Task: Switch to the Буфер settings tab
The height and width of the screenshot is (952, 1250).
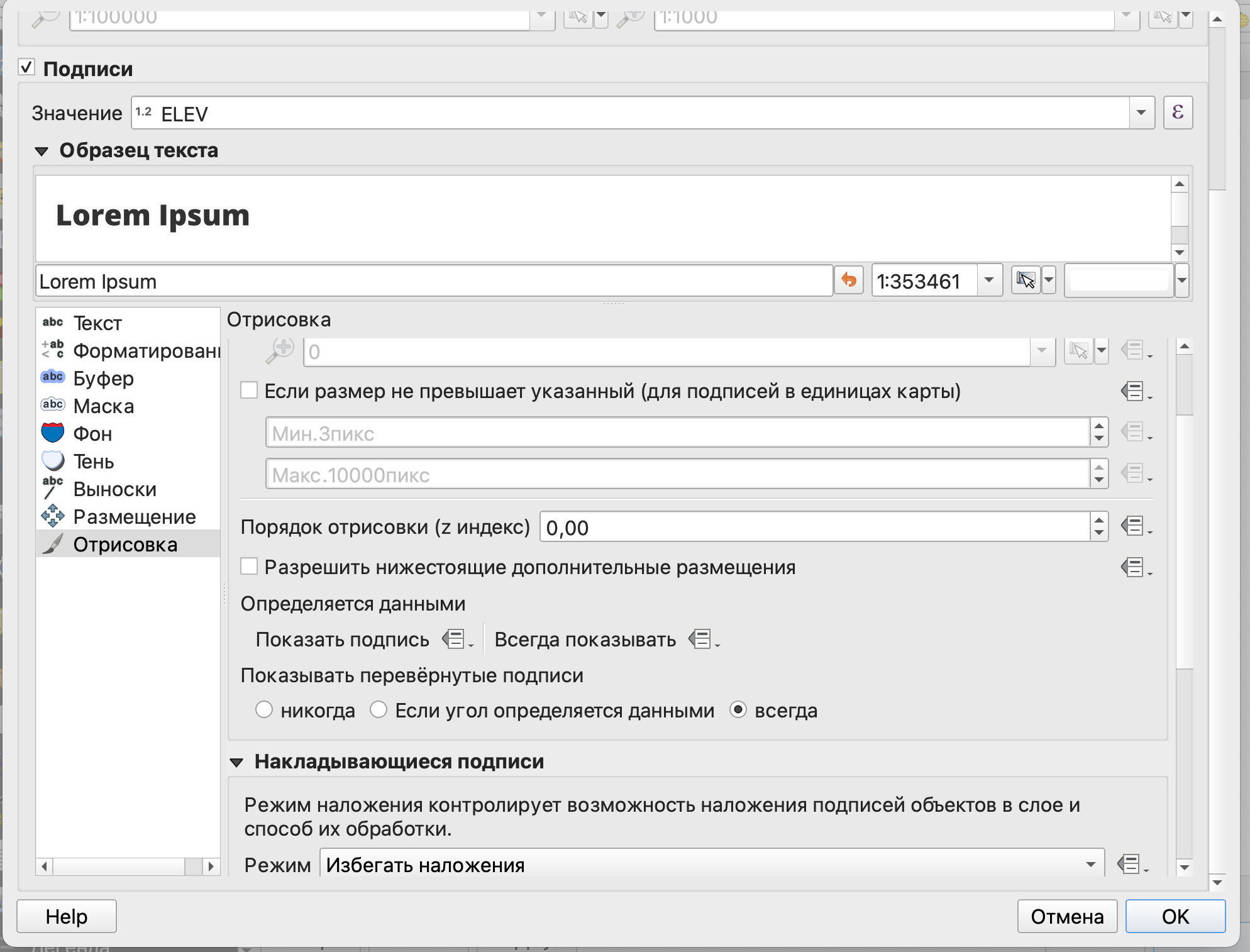Action: pyautogui.click(x=104, y=378)
